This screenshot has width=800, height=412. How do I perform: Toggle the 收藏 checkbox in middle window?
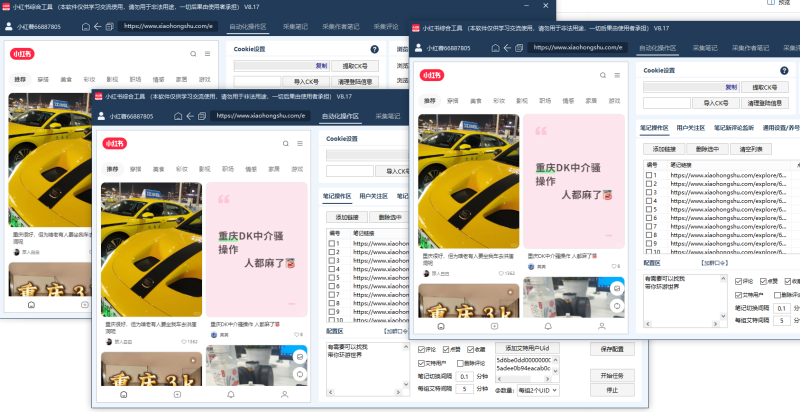coord(470,350)
